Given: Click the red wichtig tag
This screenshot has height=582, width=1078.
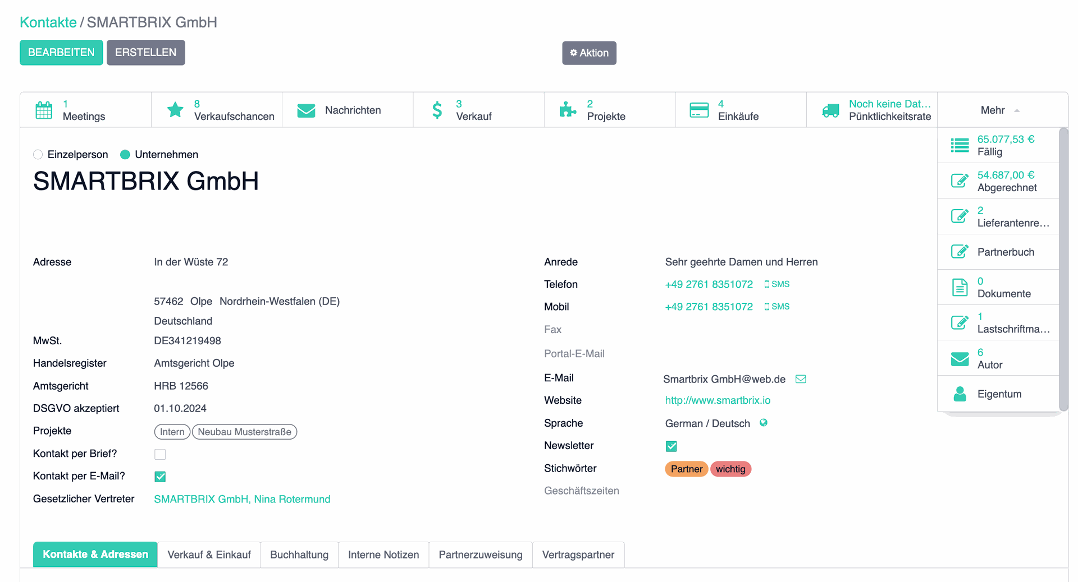Looking at the screenshot, I should coord(730,469).
